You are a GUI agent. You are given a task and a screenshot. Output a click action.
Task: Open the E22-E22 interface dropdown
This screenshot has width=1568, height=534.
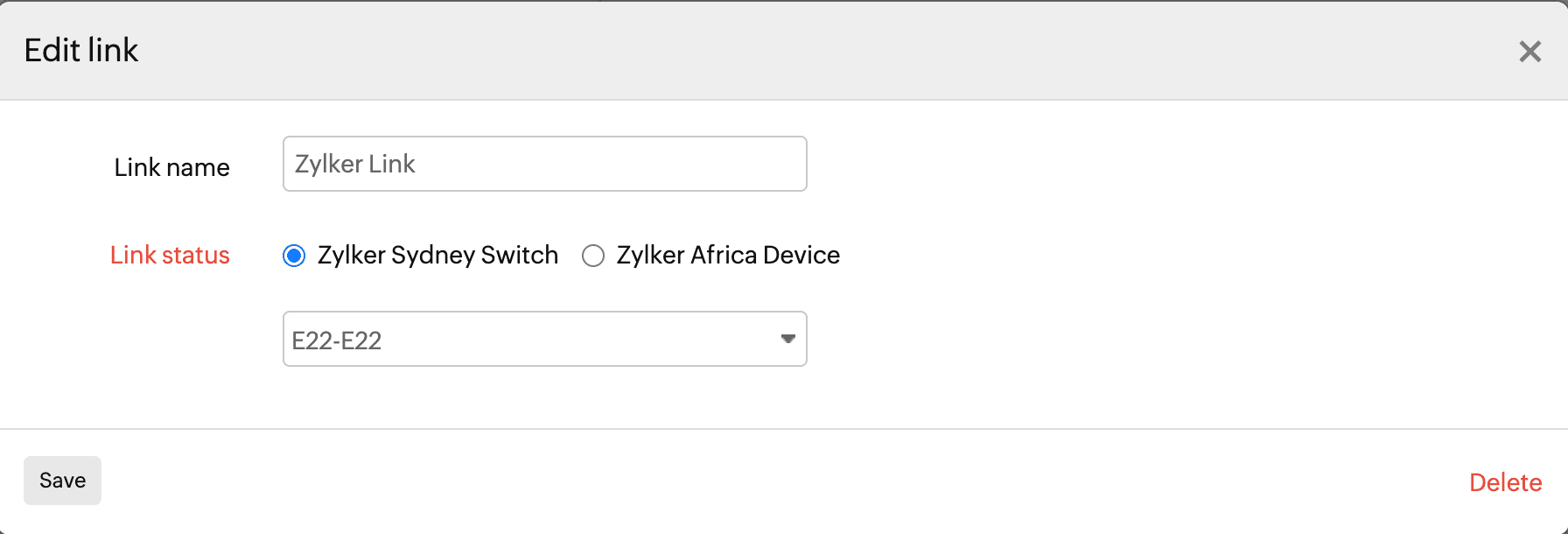tap(544, 339)
